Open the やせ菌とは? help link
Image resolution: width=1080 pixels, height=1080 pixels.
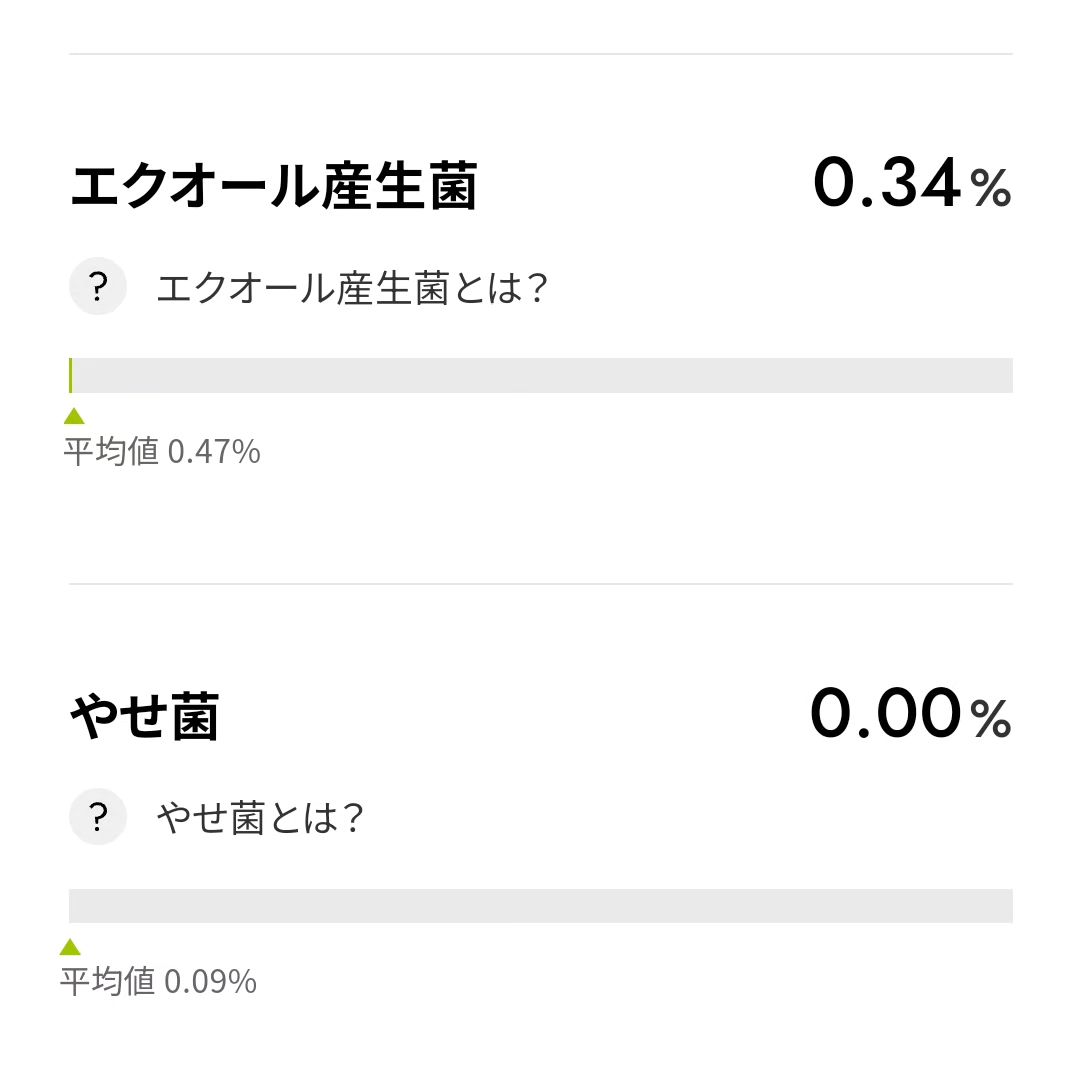click(260, 818)
